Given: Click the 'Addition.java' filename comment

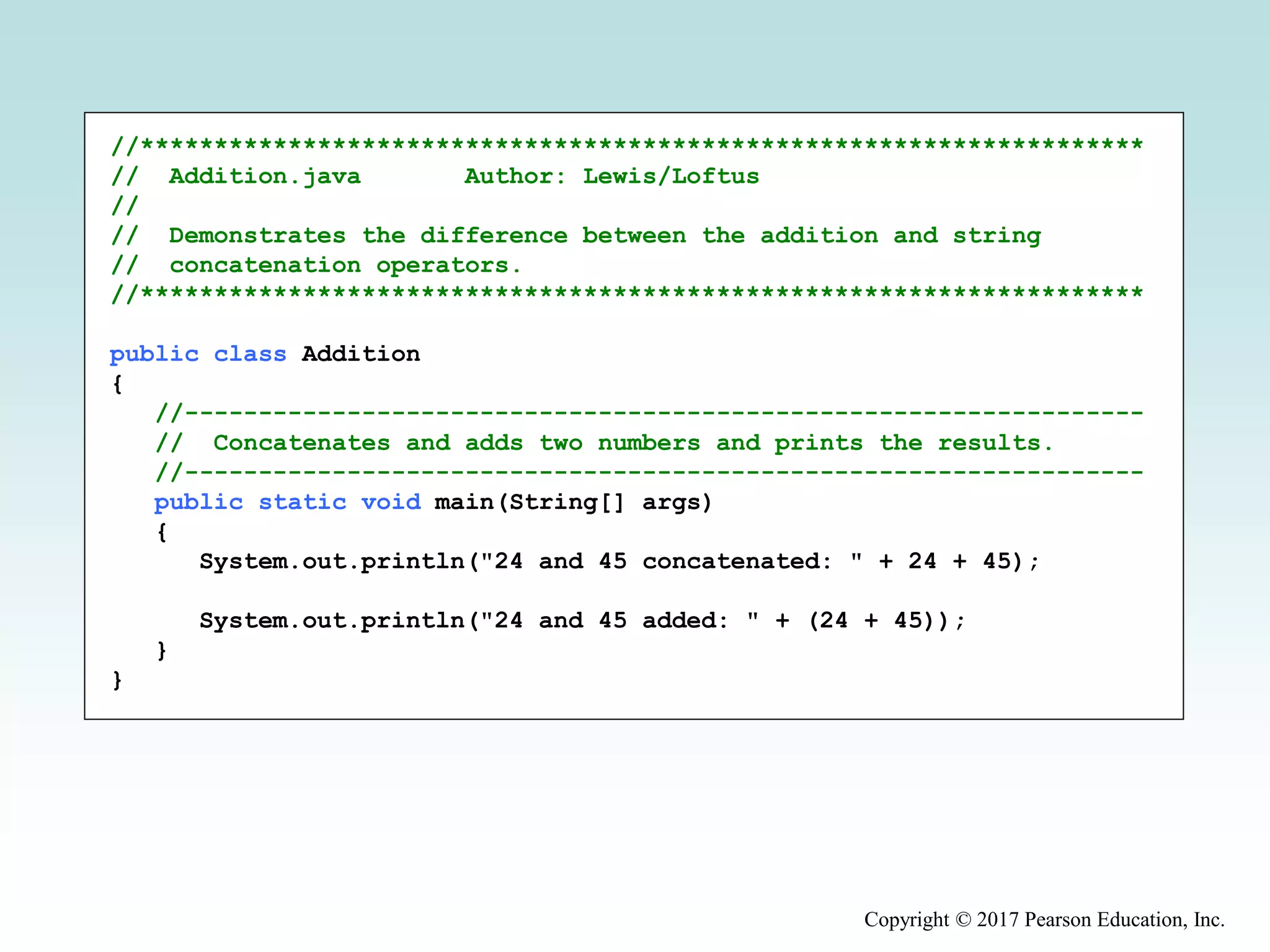Looking at the screenshot, I should 265,177.
